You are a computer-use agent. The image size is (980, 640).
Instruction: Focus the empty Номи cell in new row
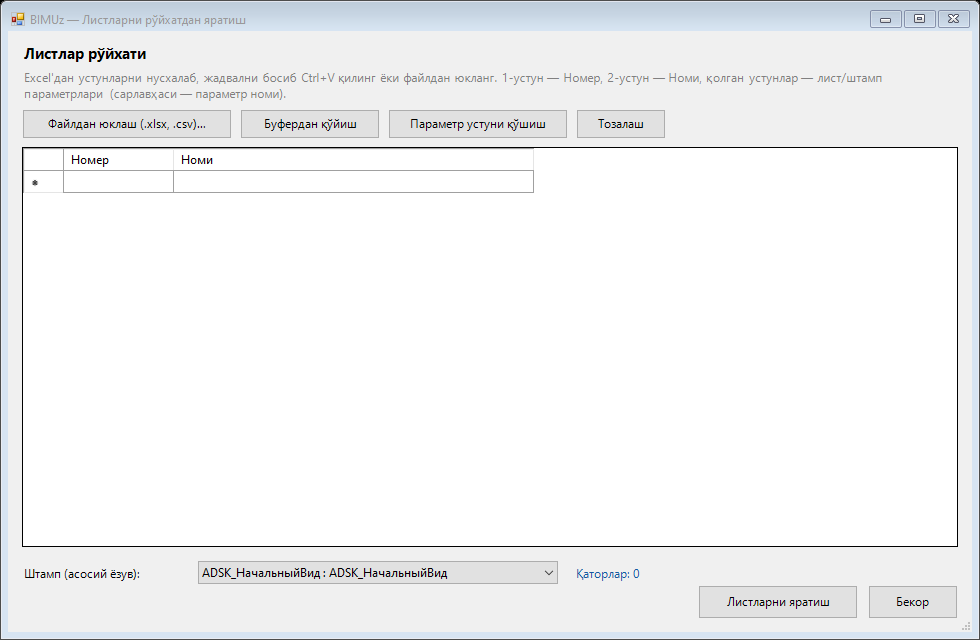coord(353,182)
